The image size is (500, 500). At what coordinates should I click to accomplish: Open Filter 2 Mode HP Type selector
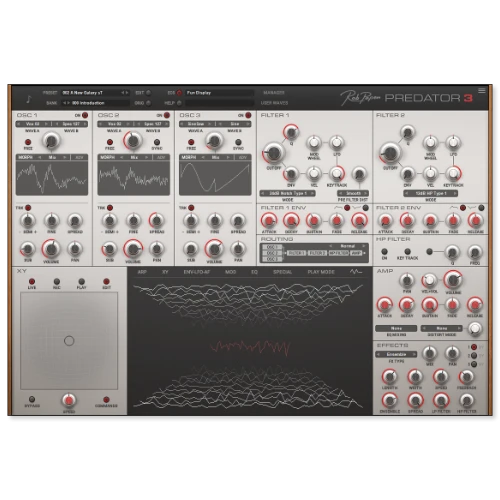click(x=430, y=193)
